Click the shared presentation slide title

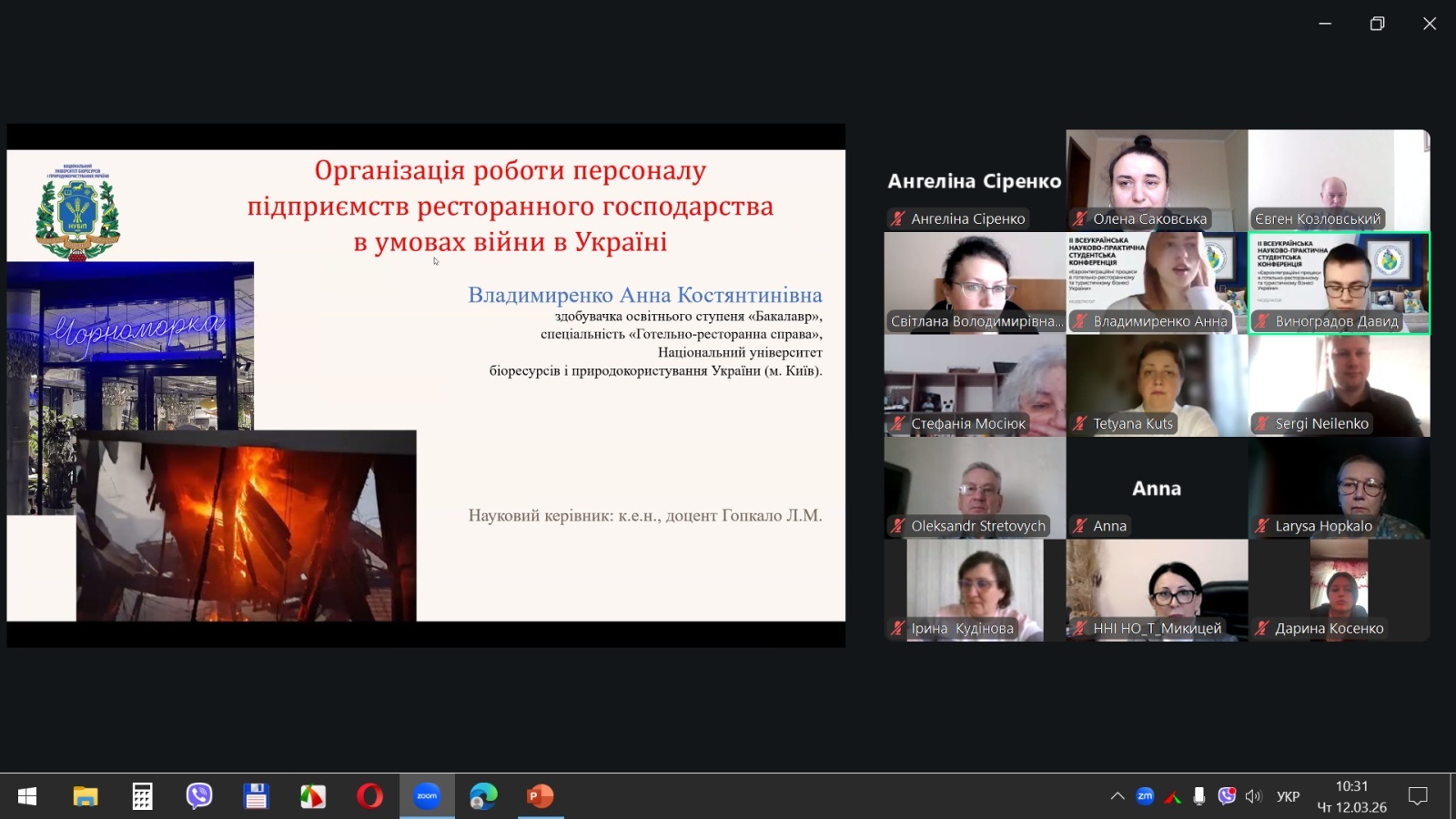[x=510, y=207]
